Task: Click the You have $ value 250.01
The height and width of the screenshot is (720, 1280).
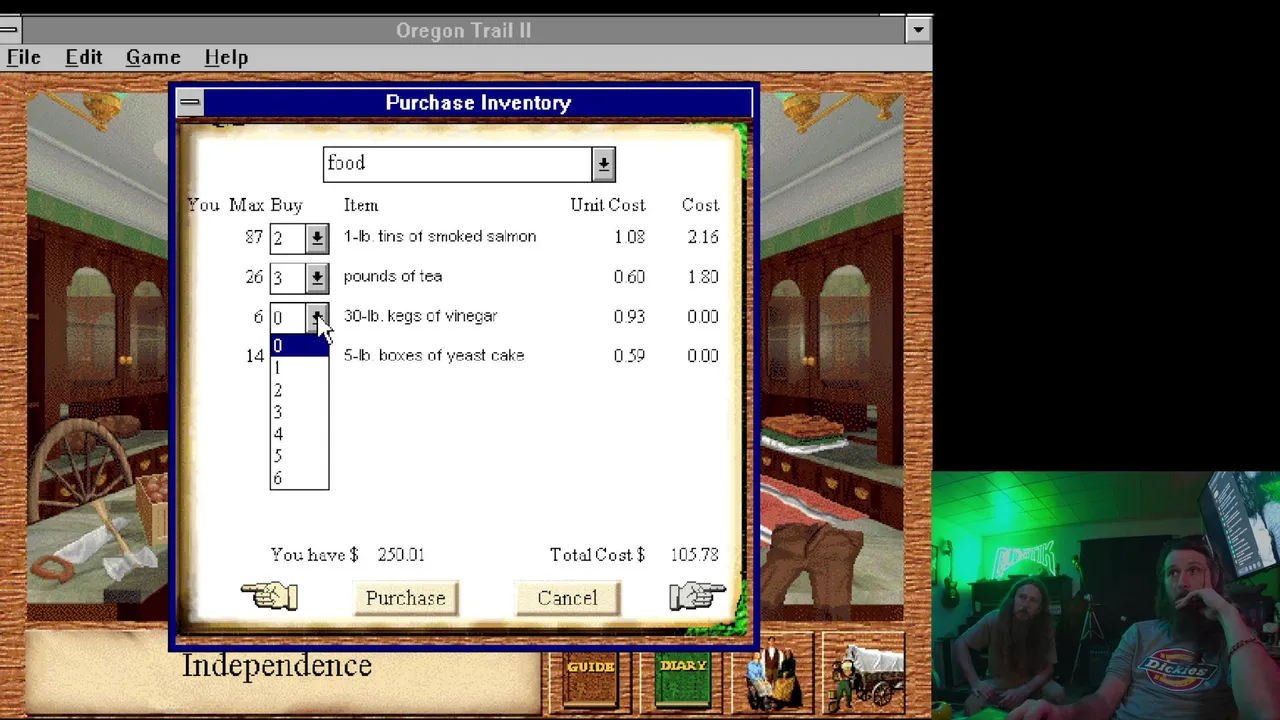Action: pyautogui.click(x=401, y=555)
